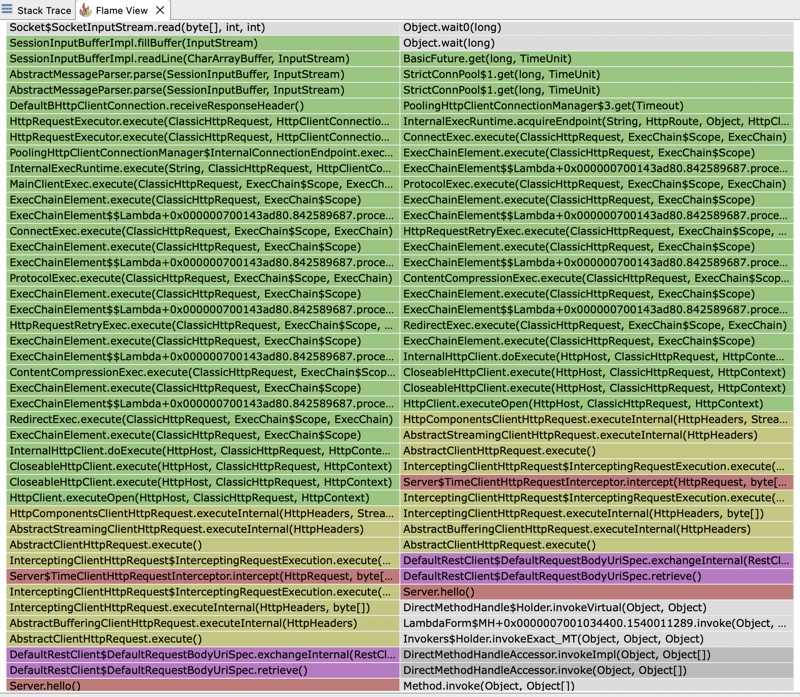Select right column HttpClient.executeOpen frame
This screenshot has height=697, width=800.
tap(596, 404)
